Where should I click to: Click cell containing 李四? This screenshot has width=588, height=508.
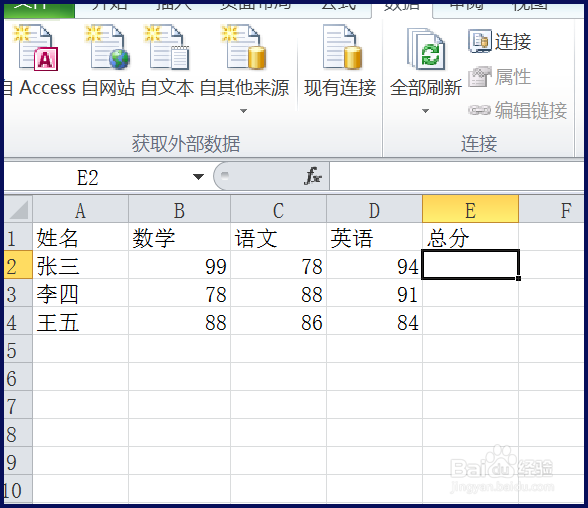pos(81,293)
